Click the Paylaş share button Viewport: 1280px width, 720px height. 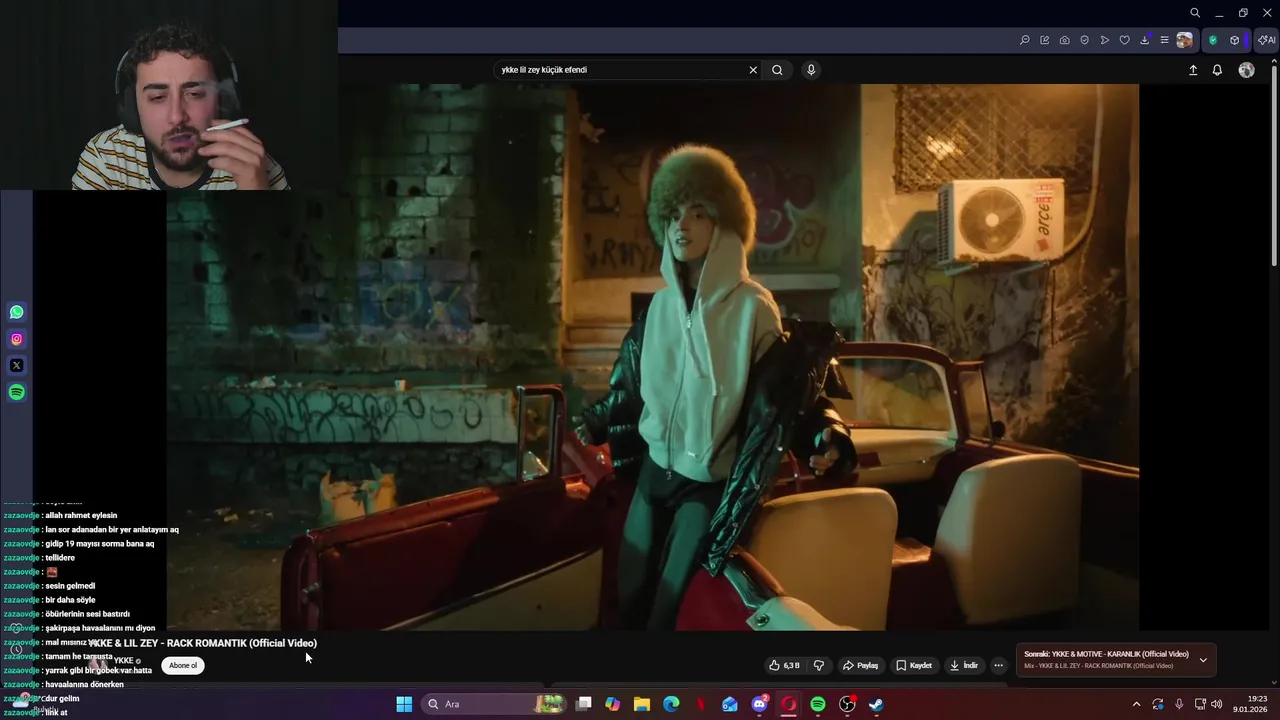pos(860,665)
